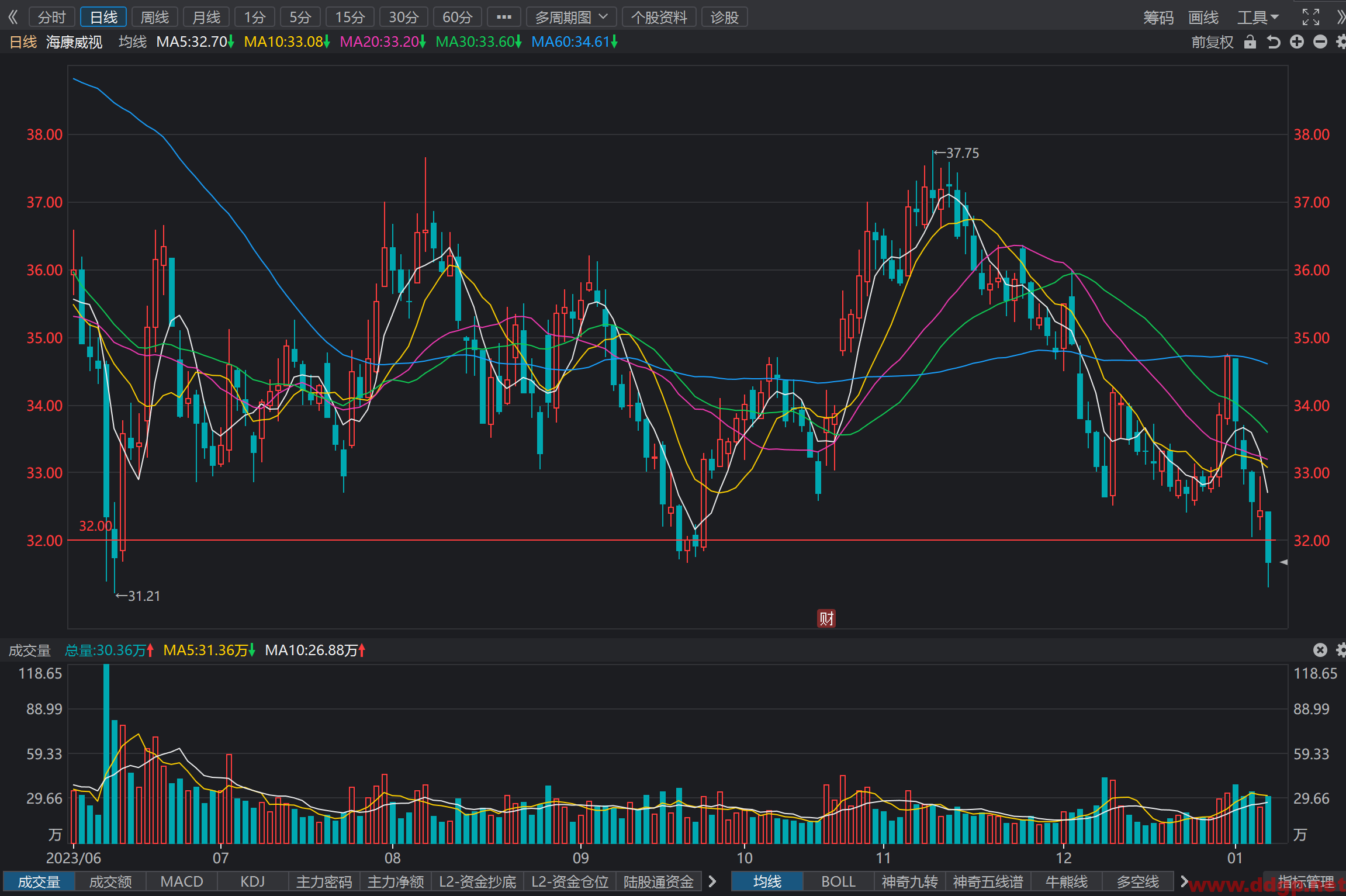Select KDJ indicator tab
The width and height of the screenshot is (1346, 896).
point(252,881)
